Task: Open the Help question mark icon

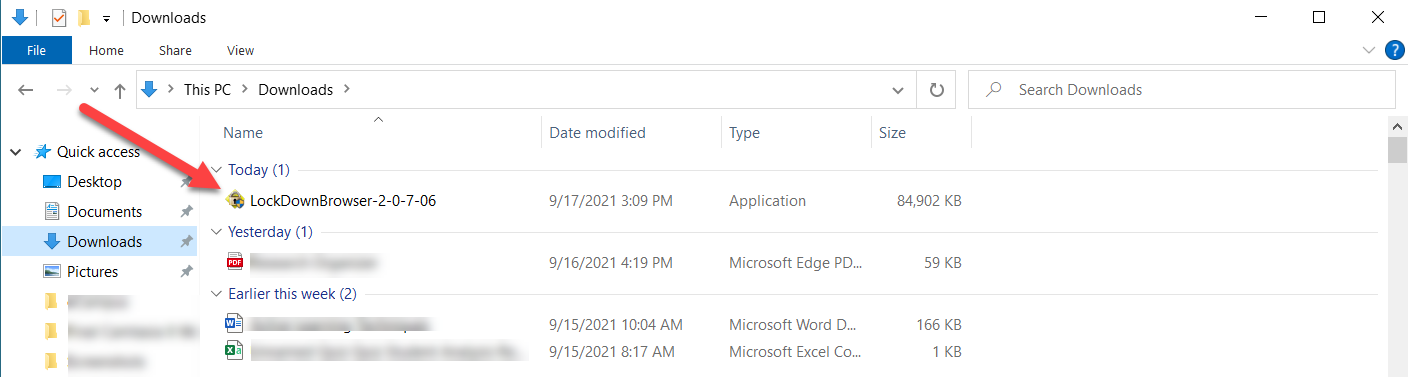Action: pos(1395,50)
